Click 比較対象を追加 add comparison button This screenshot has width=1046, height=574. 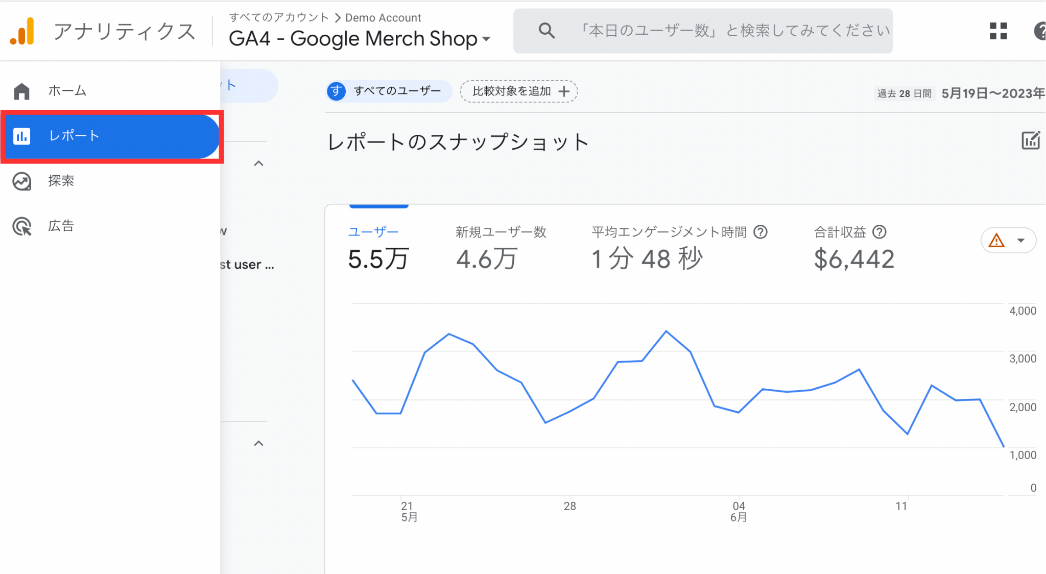pyautogui.click(x=519, y=91)
